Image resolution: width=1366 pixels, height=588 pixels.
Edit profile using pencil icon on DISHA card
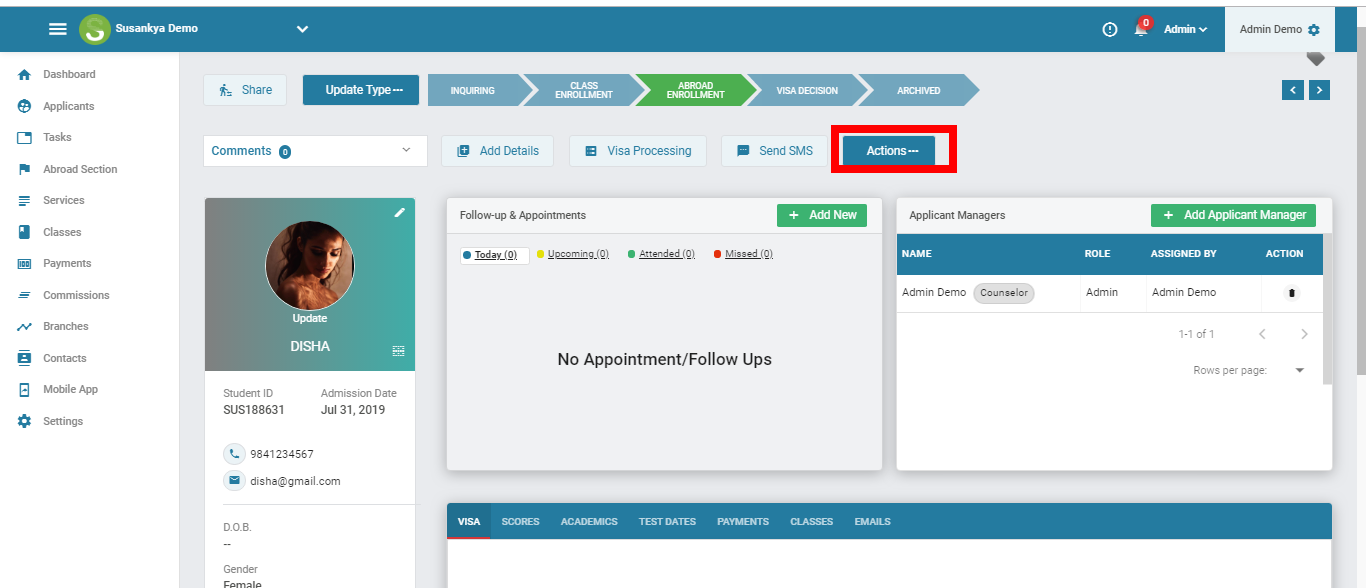coord(399,212)
